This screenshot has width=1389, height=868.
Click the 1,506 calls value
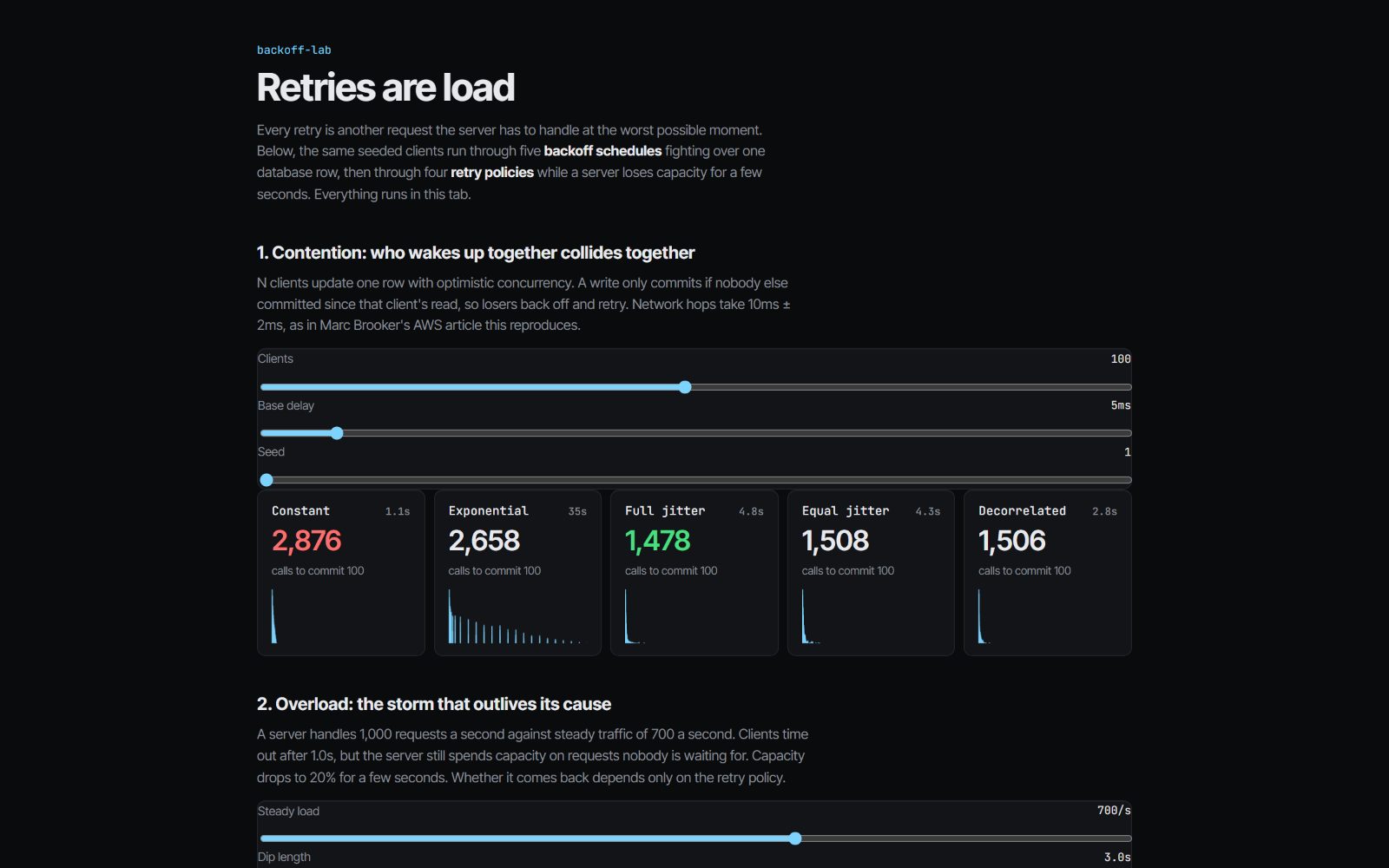pos(1012,541)
